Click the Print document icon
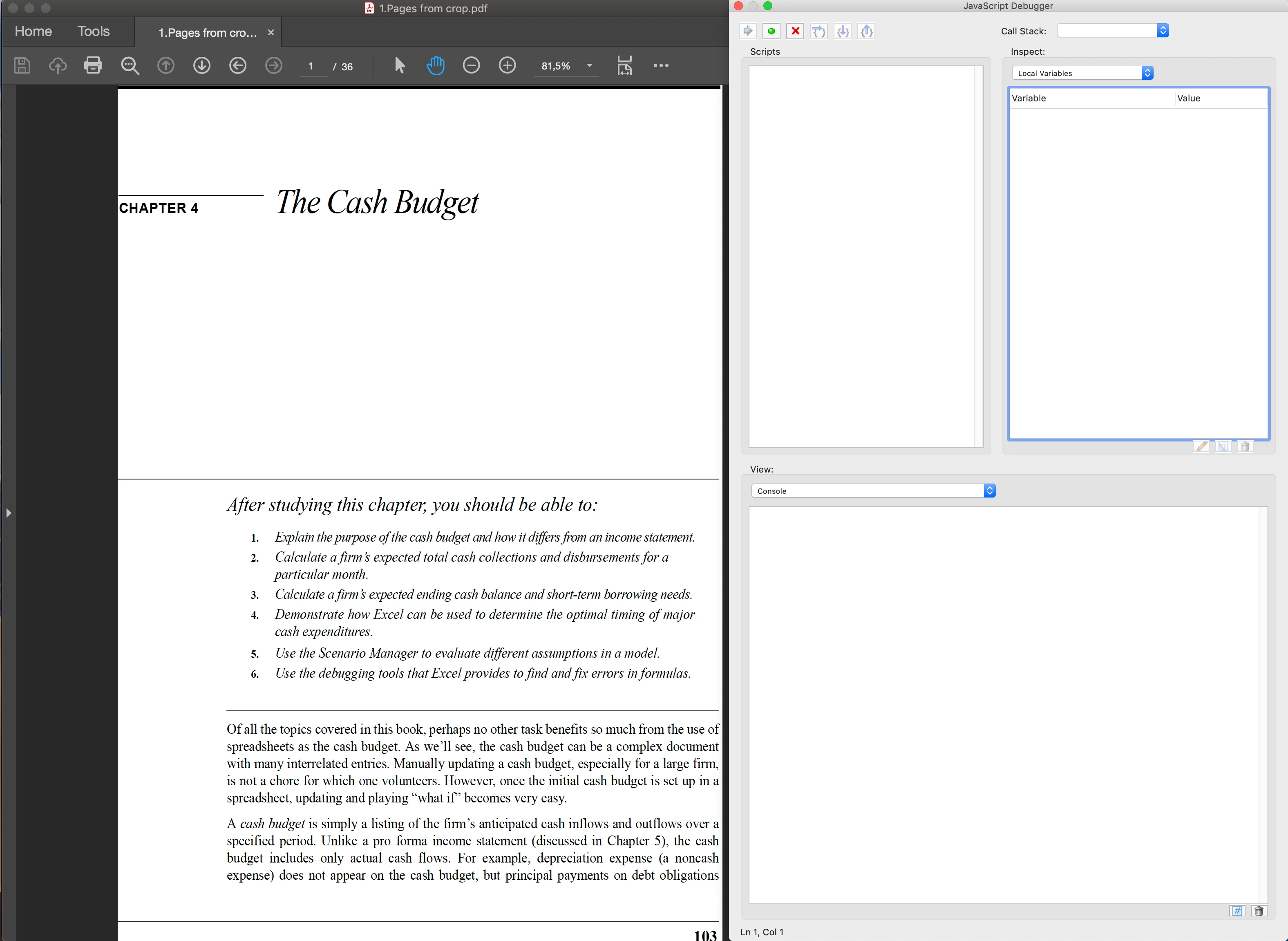The width and height of the screenshot is (1288, 941). [x=93, y=65]
